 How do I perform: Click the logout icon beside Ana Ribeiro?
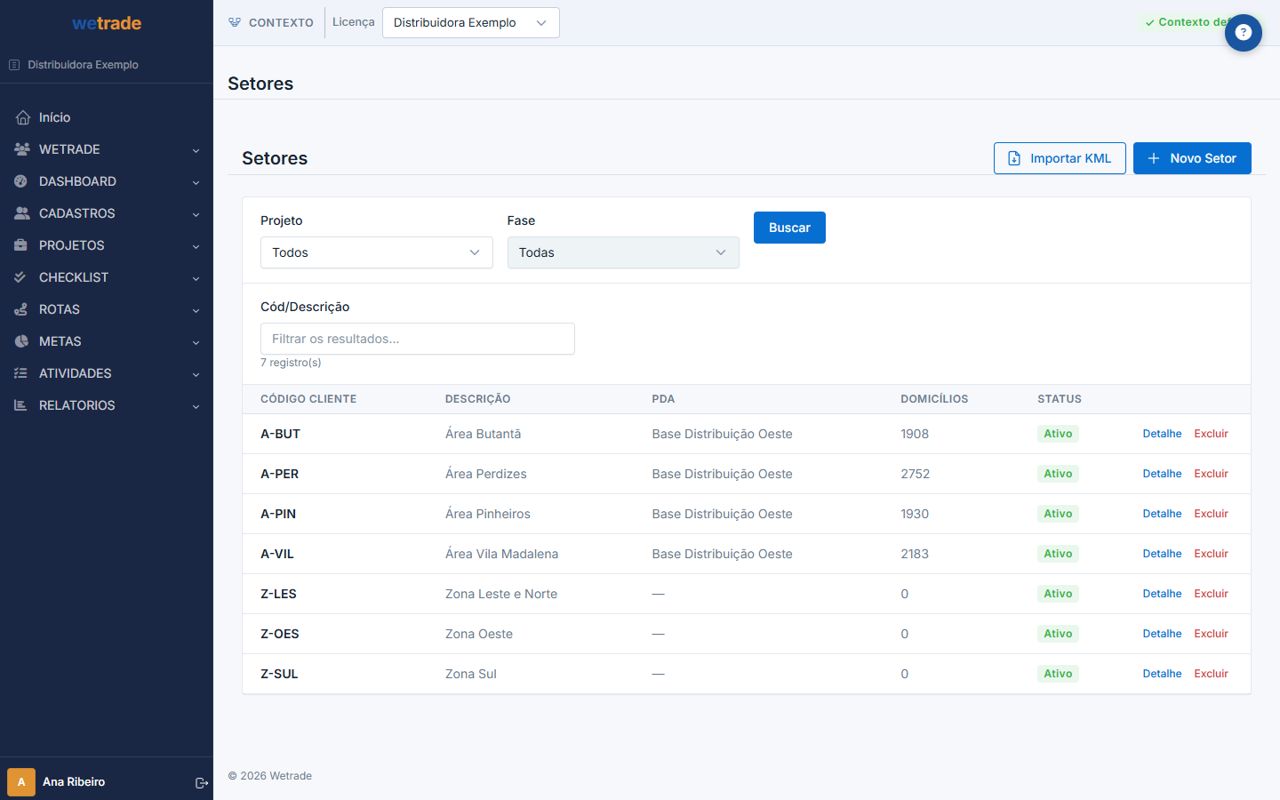(x=201, y=783)
